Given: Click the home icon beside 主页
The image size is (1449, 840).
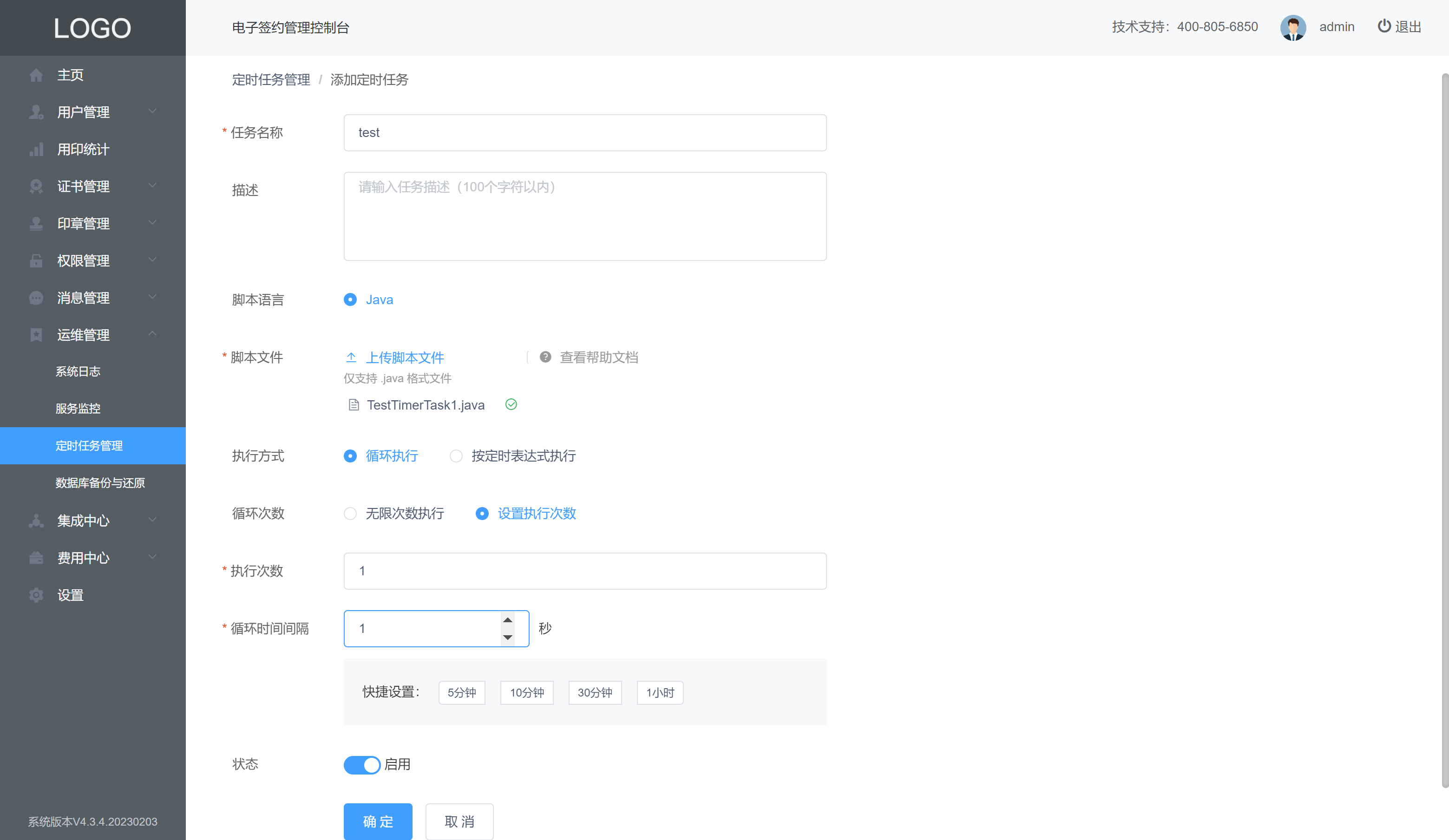Looking at the screenshot, I should [36, 75].
